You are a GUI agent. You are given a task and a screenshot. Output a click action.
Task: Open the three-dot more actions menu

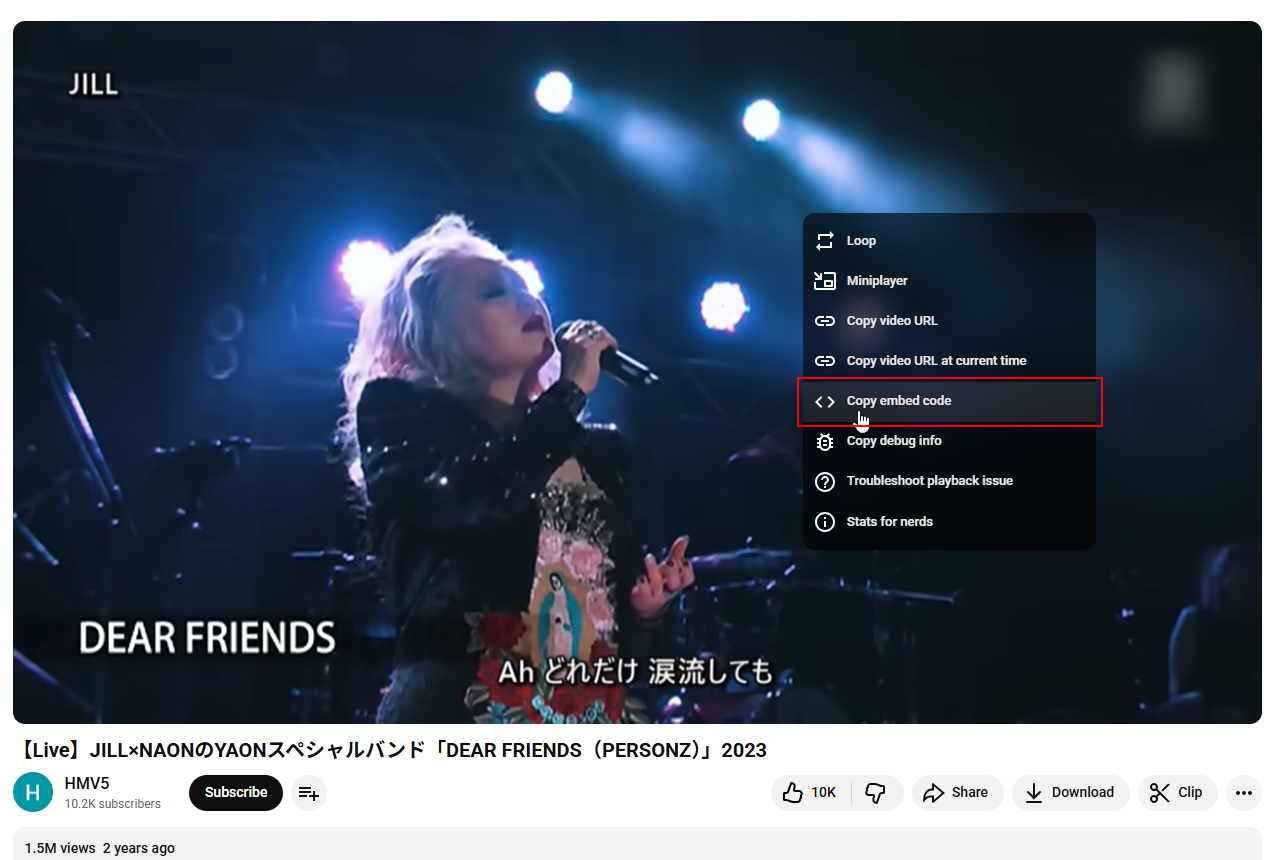tap(1243, 793)
